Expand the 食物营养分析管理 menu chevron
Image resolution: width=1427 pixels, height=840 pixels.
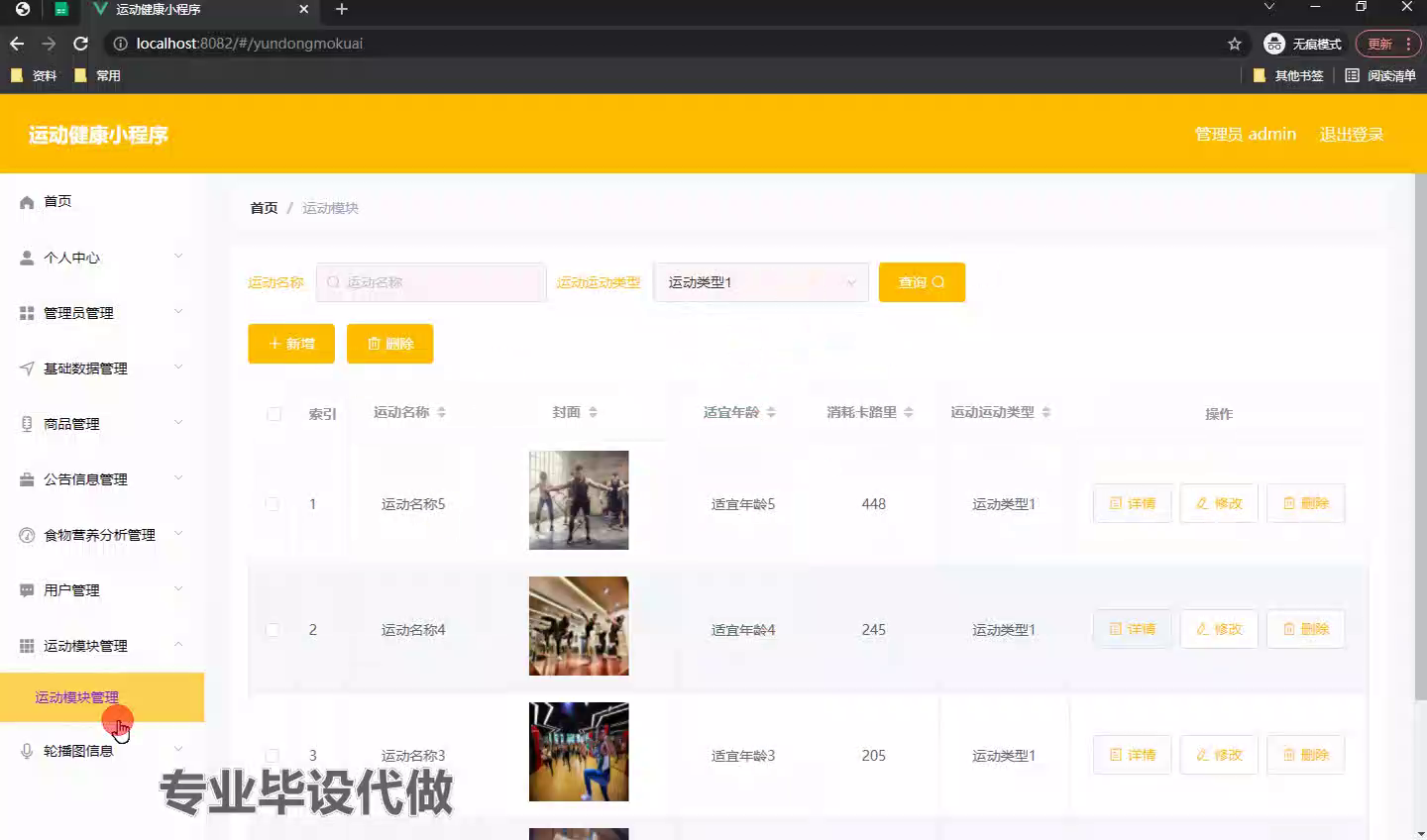[178, 534]
